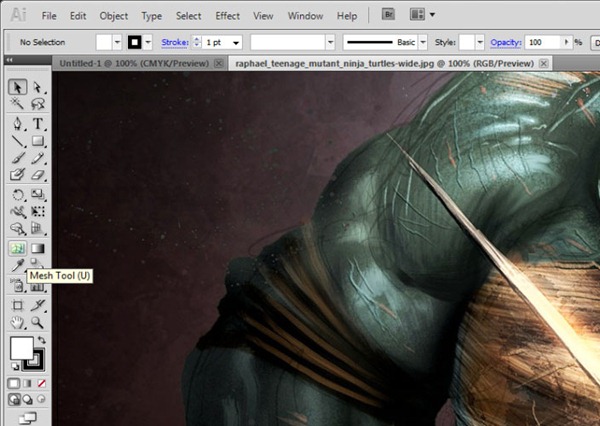Select the Eraser tool
The image size is (600, 426).
click(38, 175)
